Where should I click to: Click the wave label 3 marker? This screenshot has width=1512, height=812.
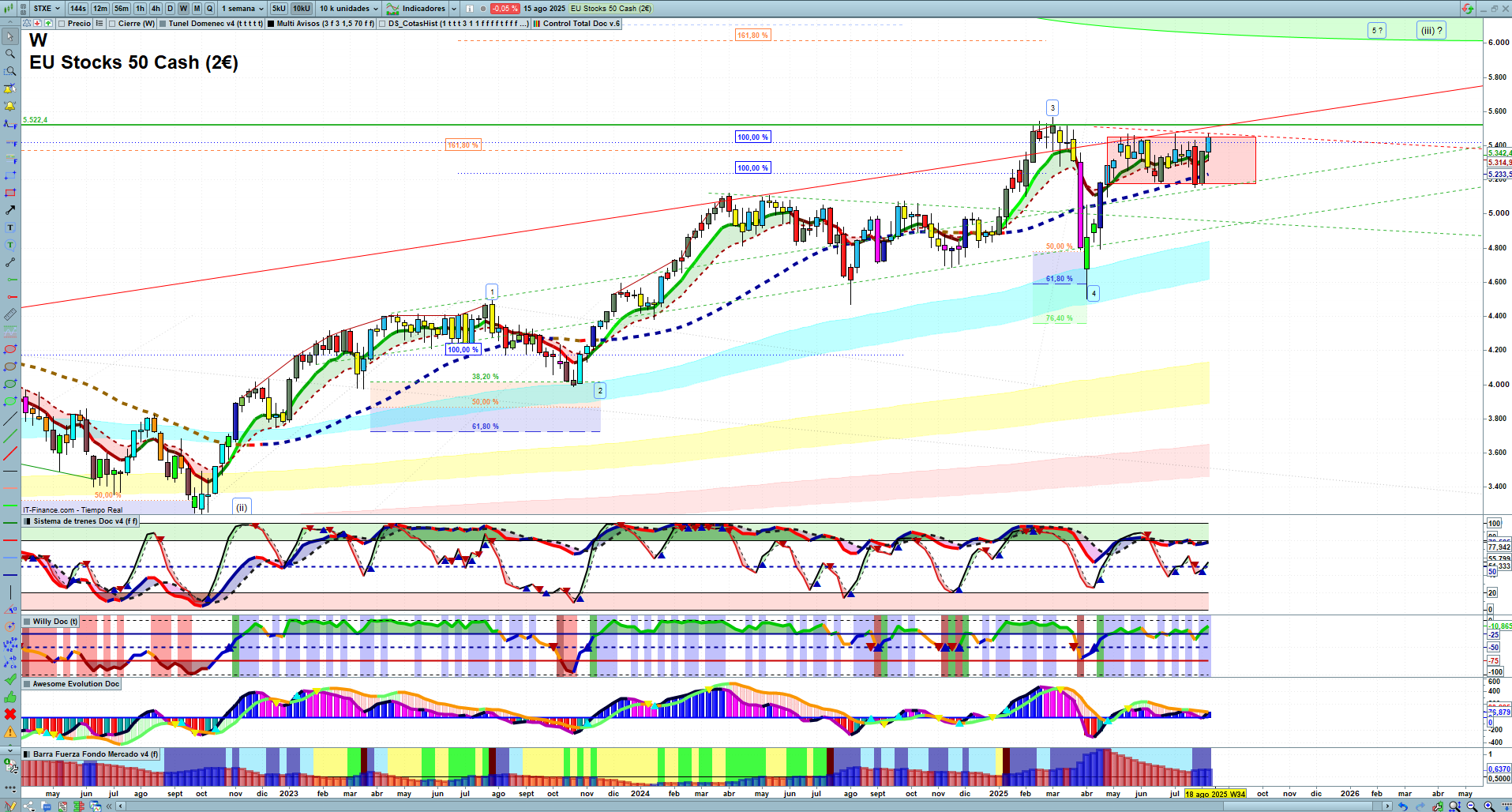[x=1052, y=108]
